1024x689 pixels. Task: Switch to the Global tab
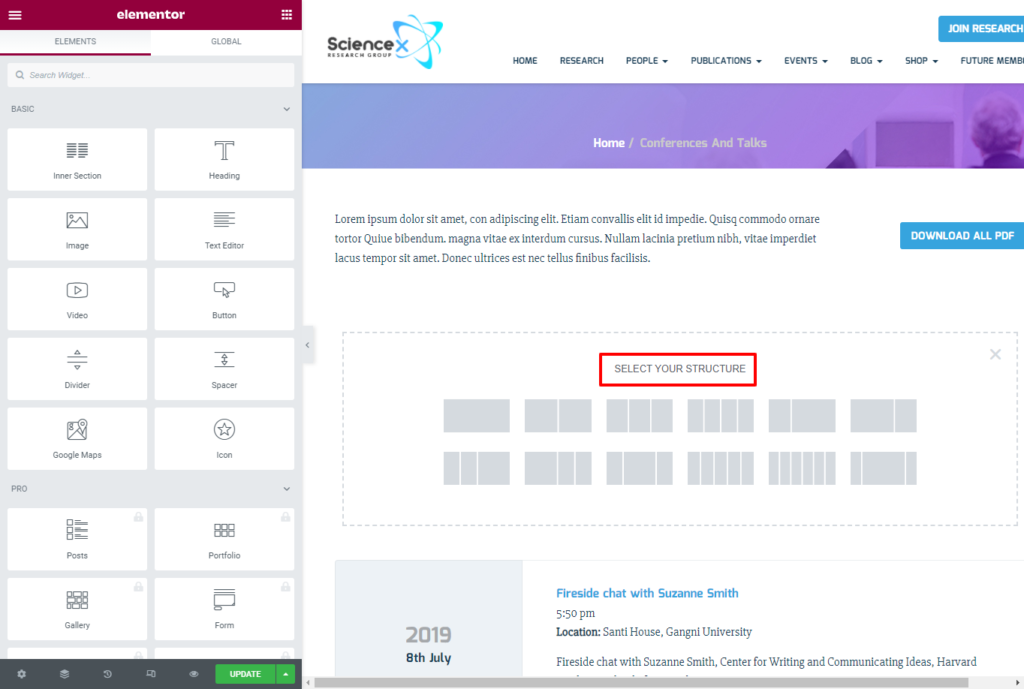coord(226,42)
